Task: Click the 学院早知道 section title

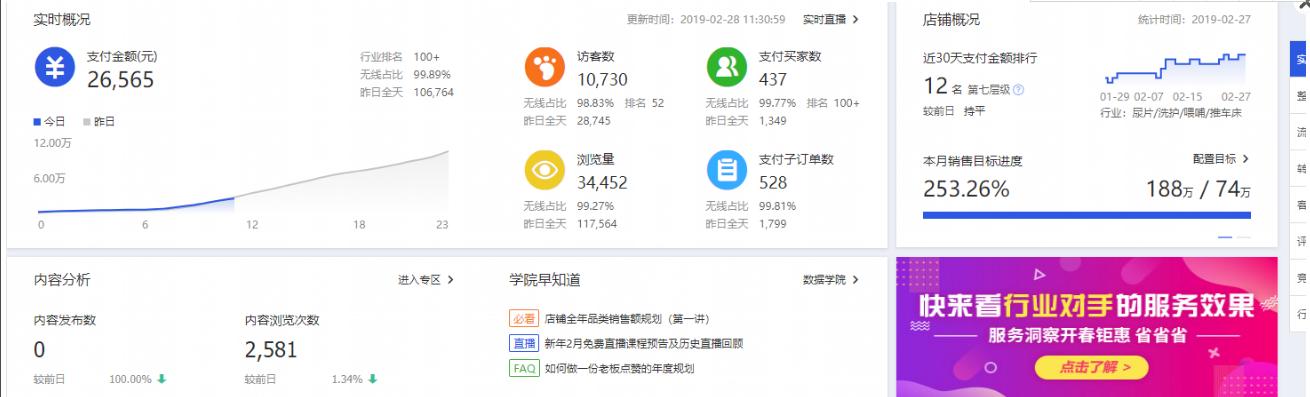Action: tap(545, 280)
